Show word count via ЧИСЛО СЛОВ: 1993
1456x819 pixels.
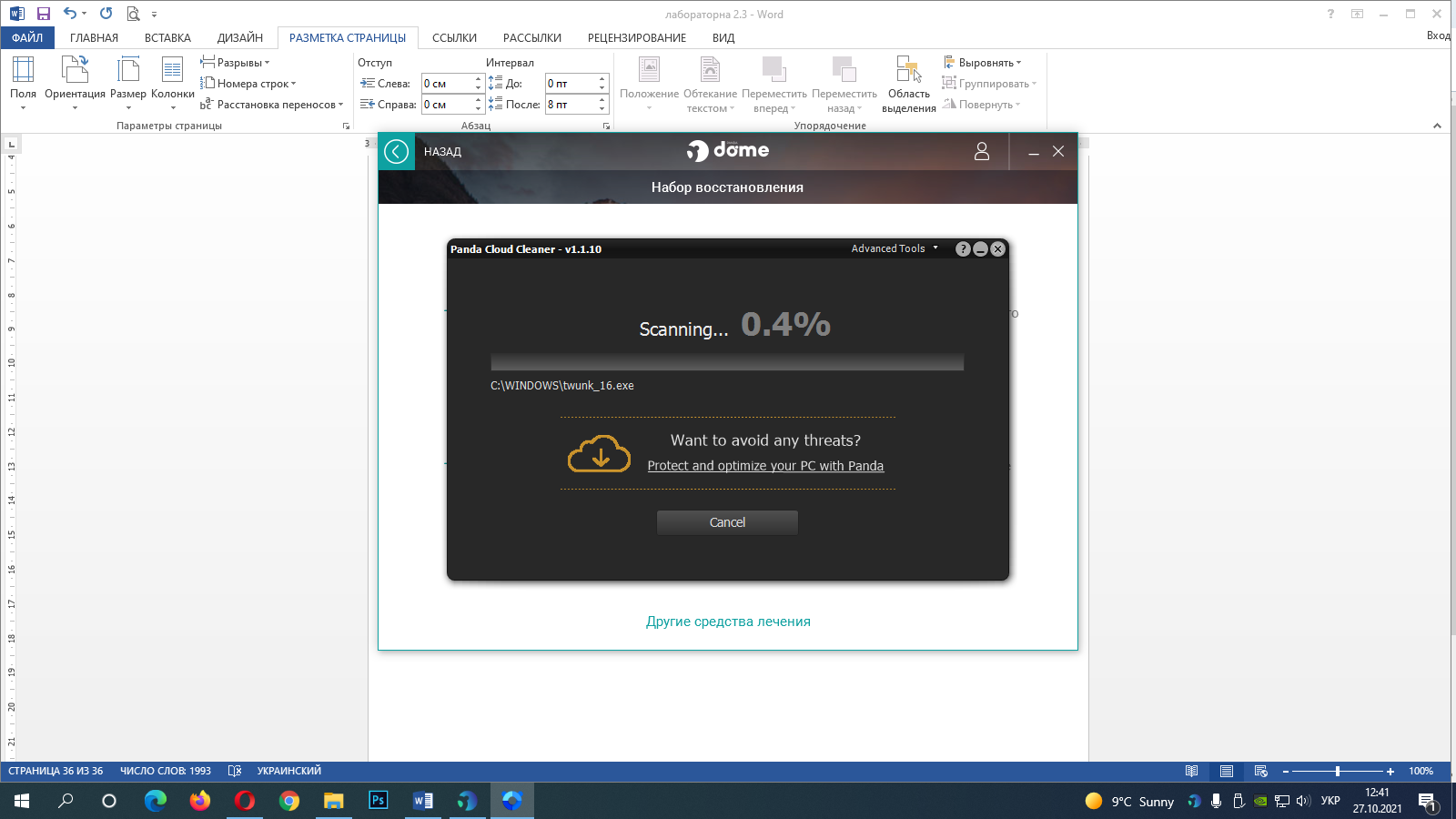[x=166, y=771]
